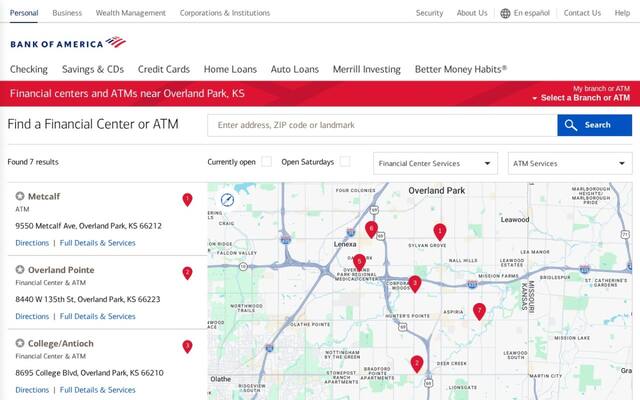640x400 pixels.
Task: Click address 8440 W 135th St
Action: pos(88,299)
